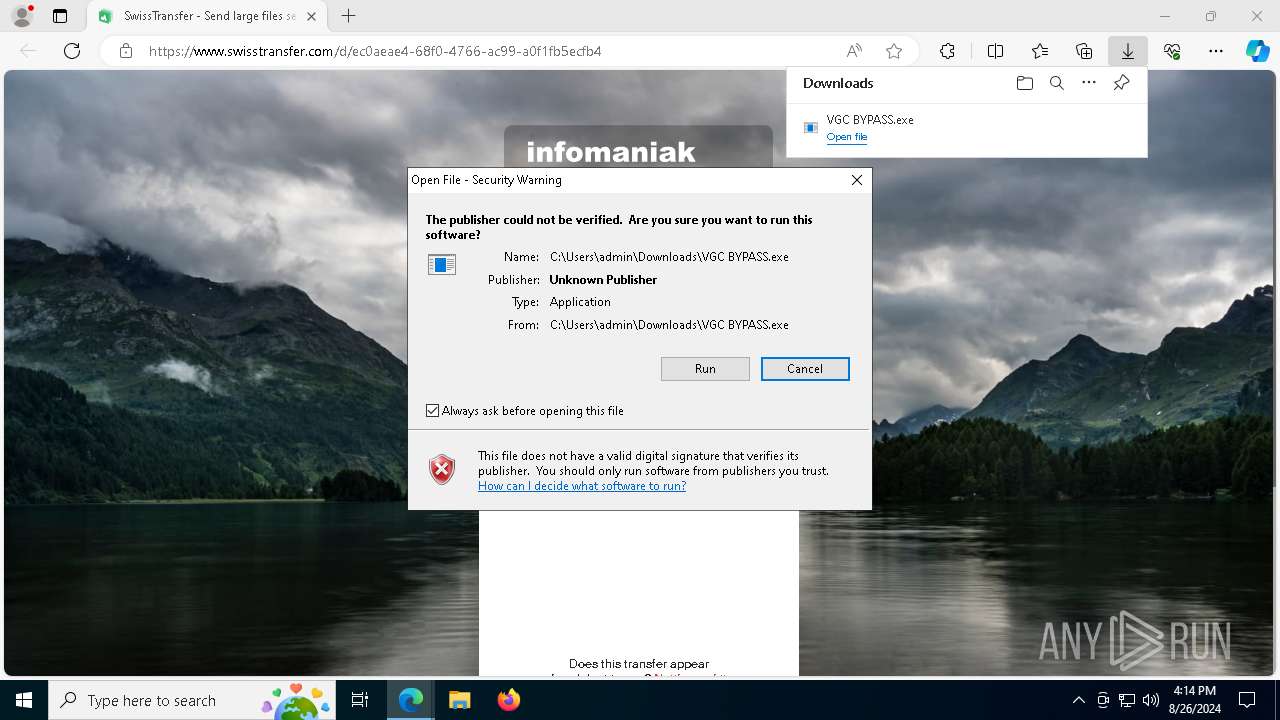Screen dimensions: 1280x720
Task: Open How can I decide what software link
Action: click(x=582, y=486)
